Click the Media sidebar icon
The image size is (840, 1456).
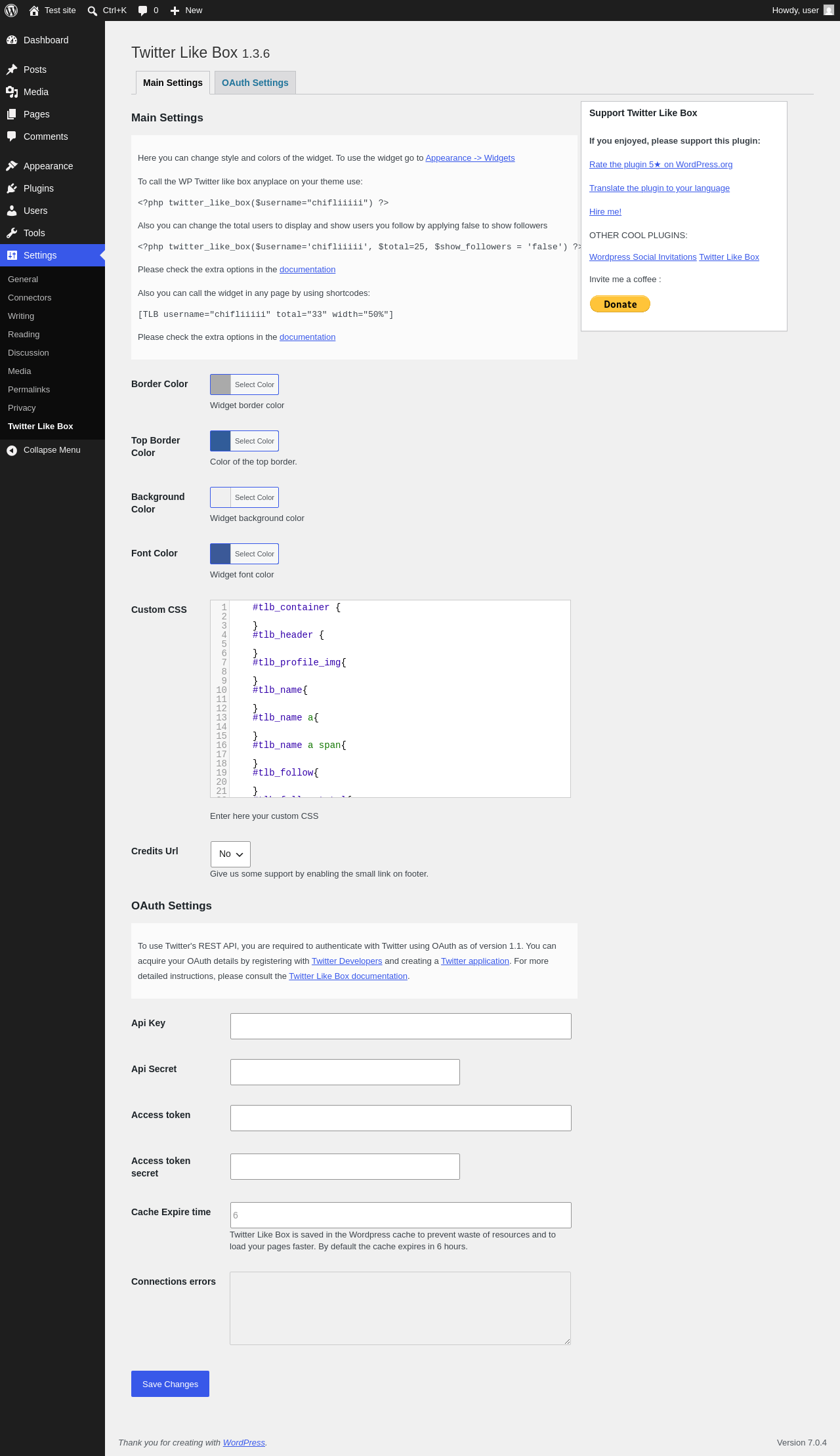coord(12,92)
